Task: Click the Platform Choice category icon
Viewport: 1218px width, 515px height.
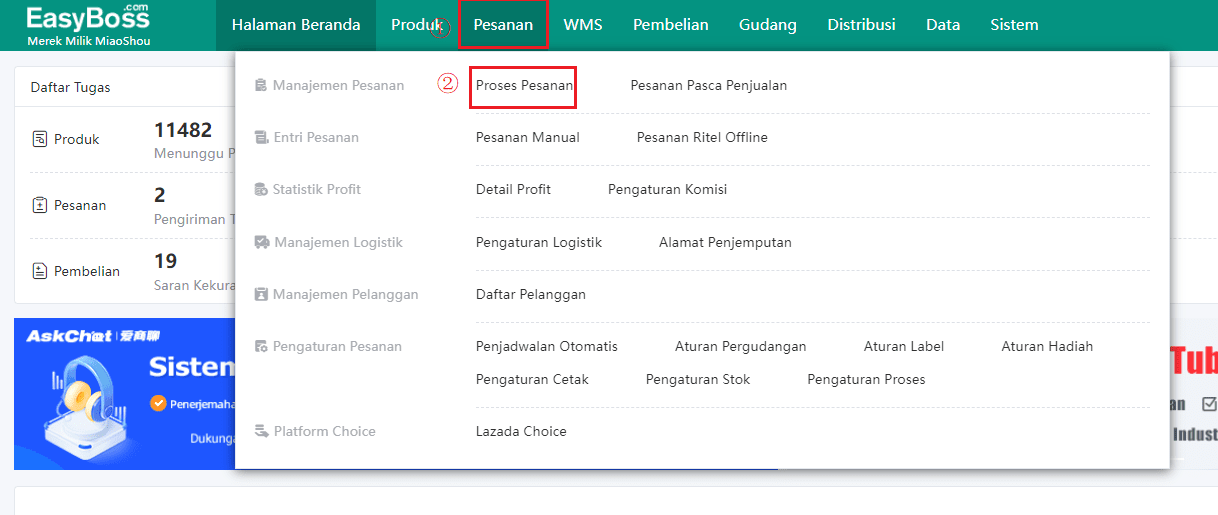Action: (261, 431)
